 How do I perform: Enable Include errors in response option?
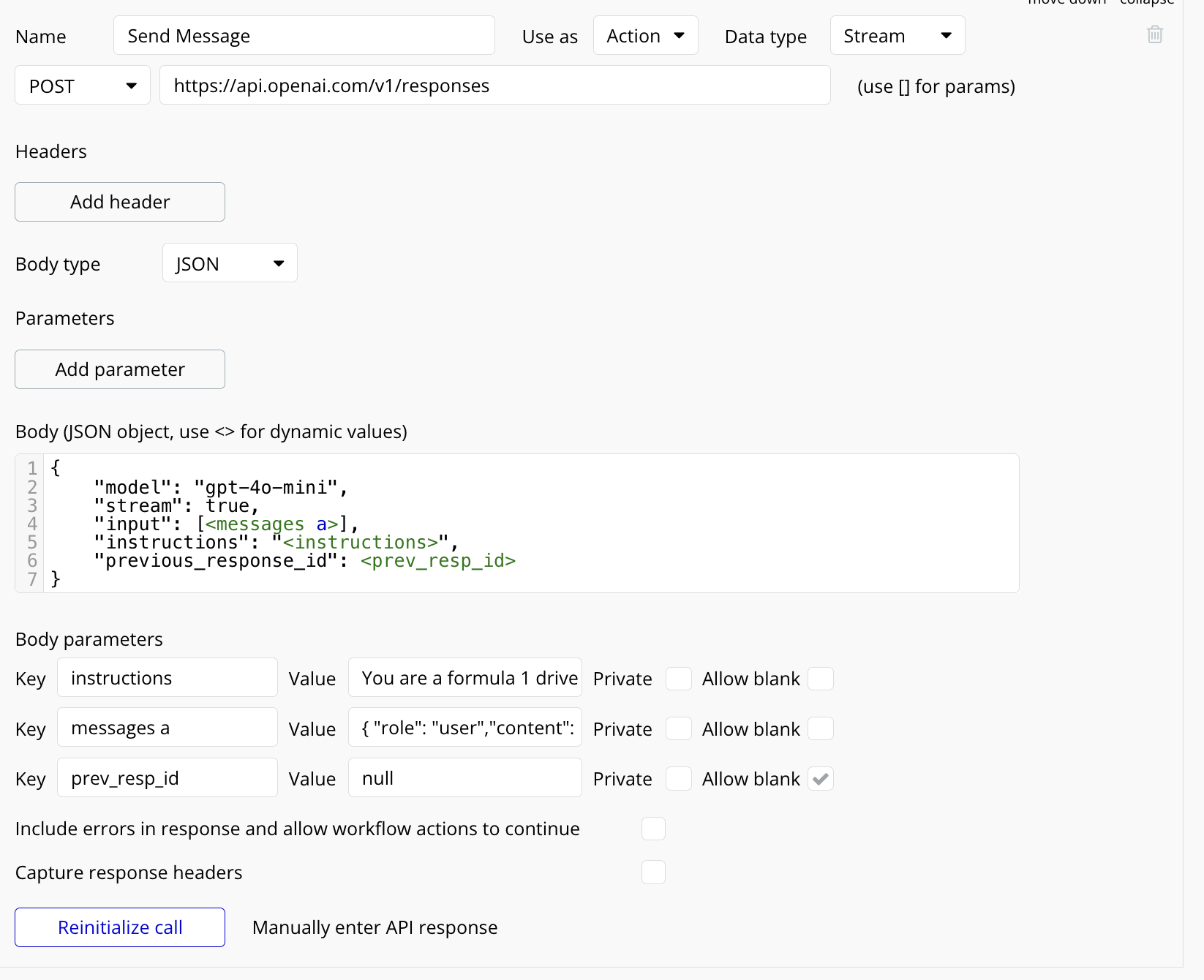coord(653,829)
